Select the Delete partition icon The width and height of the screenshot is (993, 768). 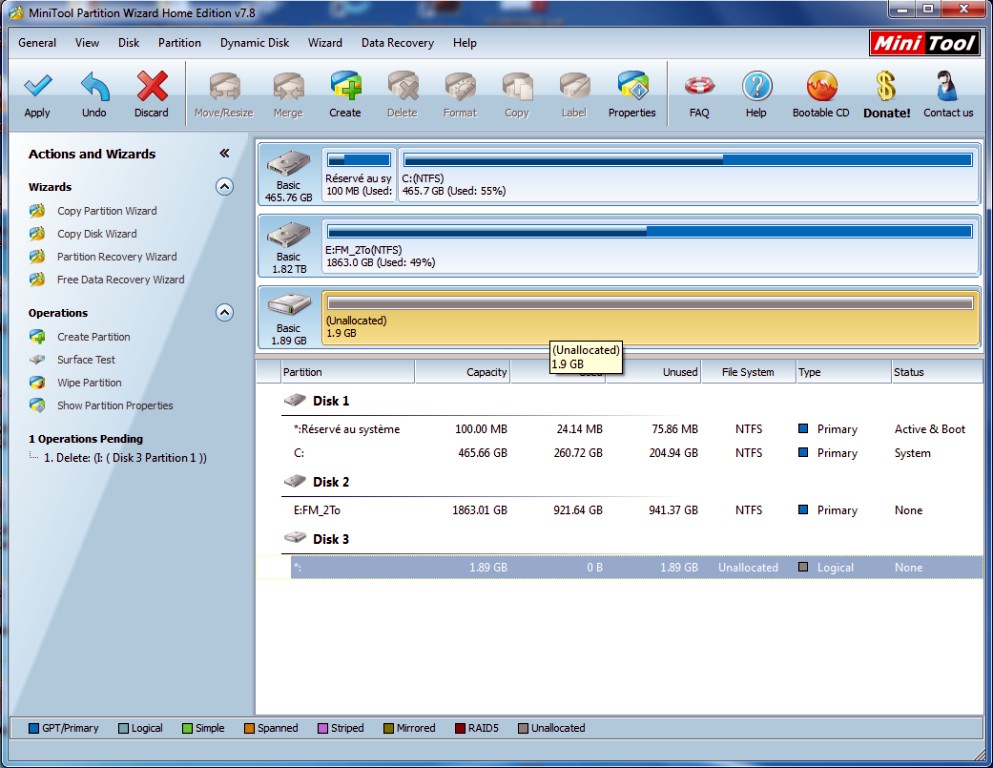click(403, 87)
